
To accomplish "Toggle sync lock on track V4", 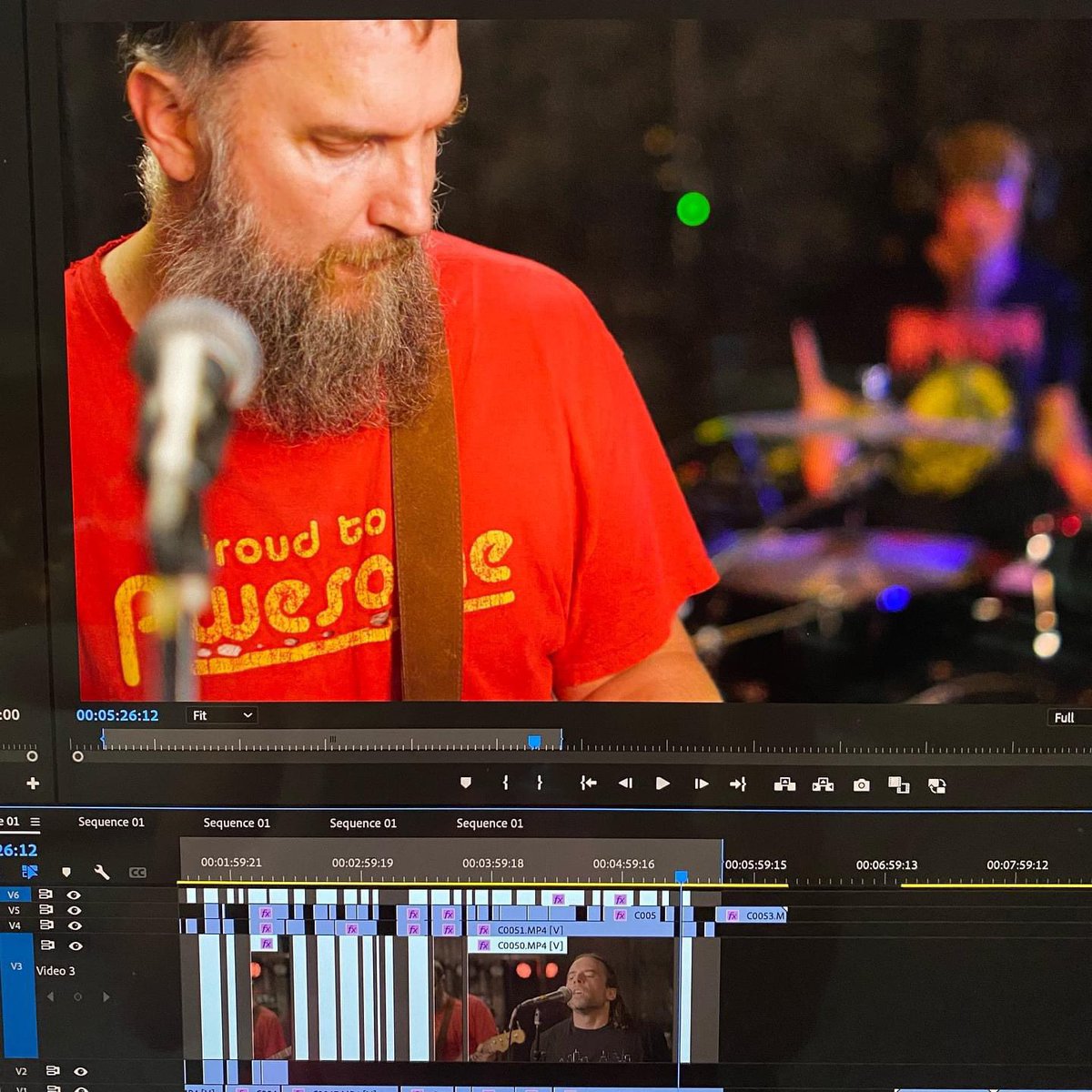I will (46, 925).
